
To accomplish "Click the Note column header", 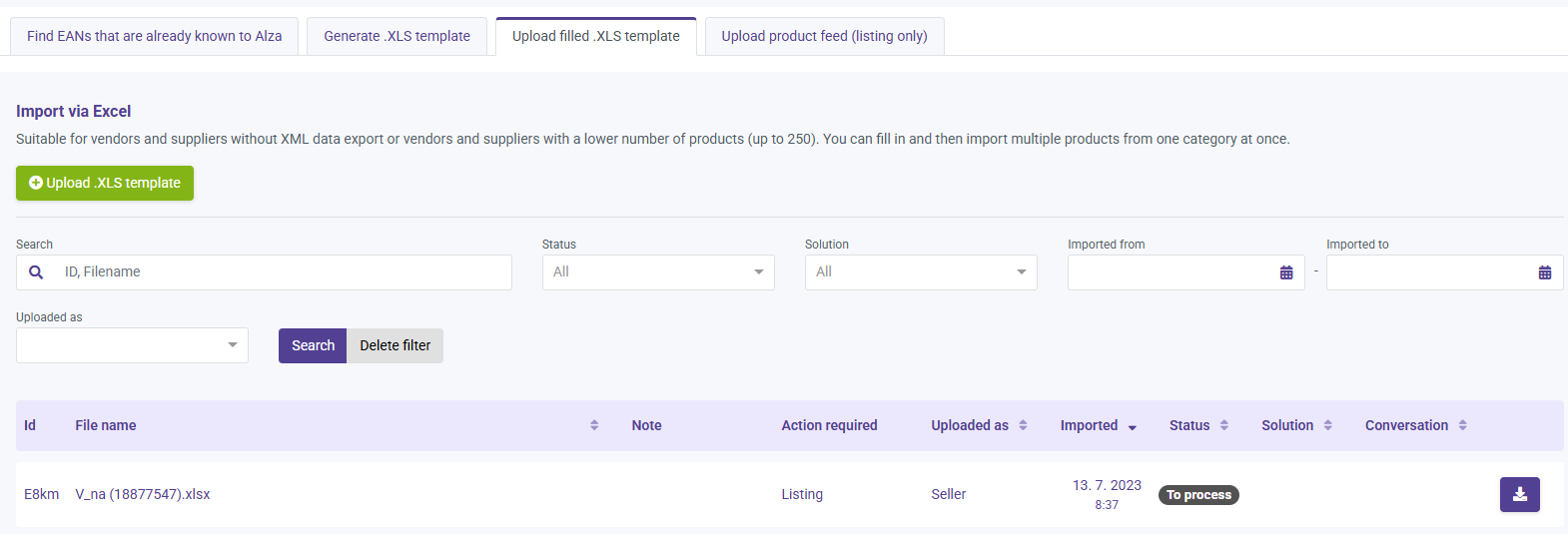I will tap(646, 425).
